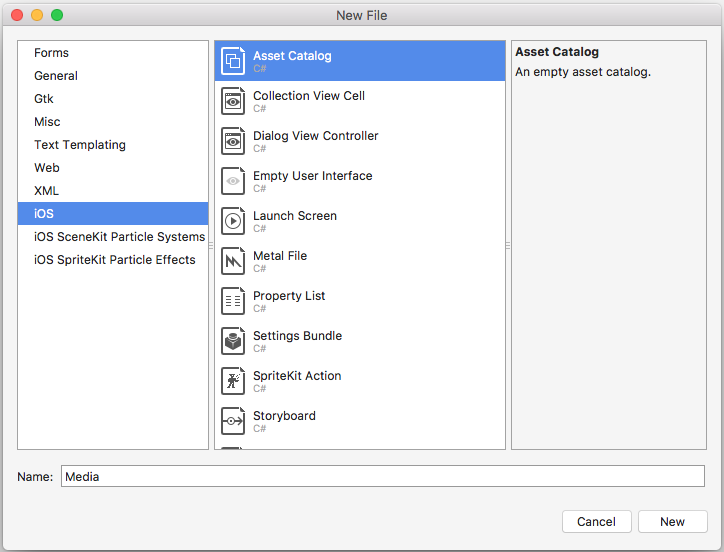Select the Forms category
Screen dimensions: 724x552
point(113,53)
